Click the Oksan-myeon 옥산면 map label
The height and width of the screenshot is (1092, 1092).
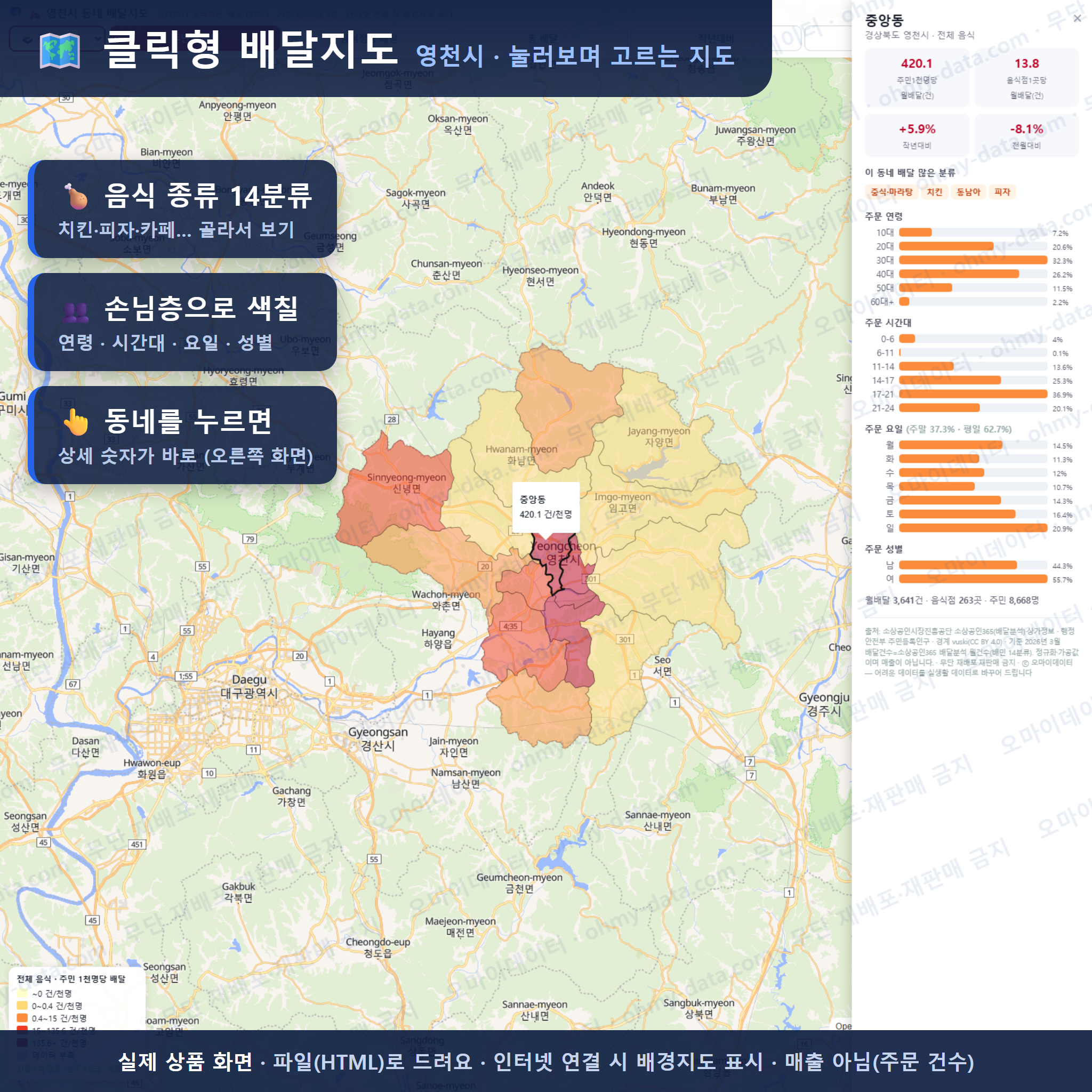pos(458,124)
